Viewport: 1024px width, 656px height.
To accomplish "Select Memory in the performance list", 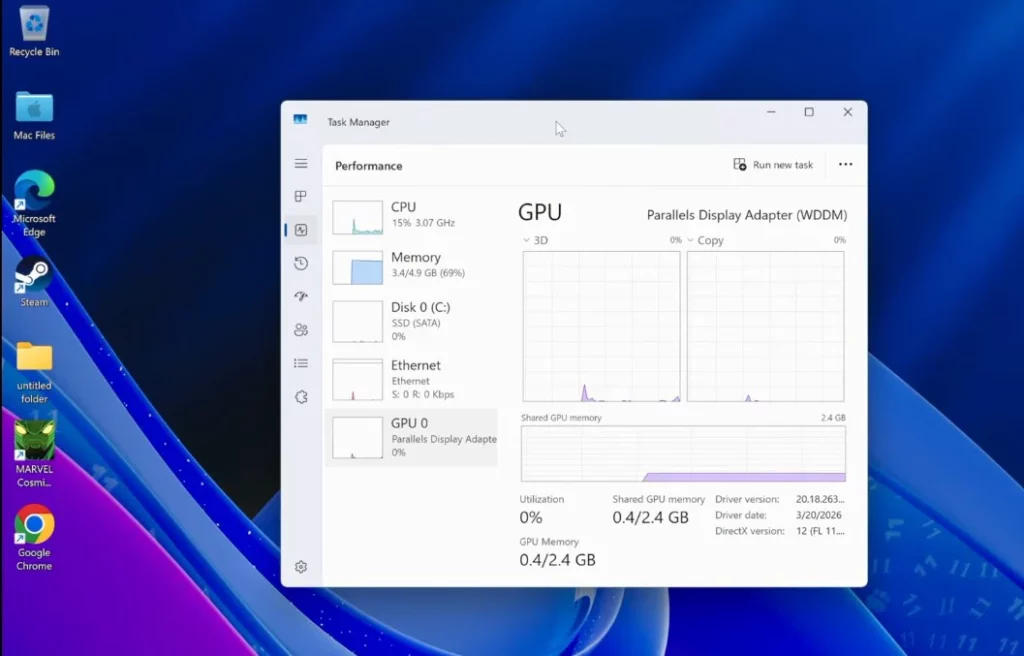I will click(x=411, y=265).
